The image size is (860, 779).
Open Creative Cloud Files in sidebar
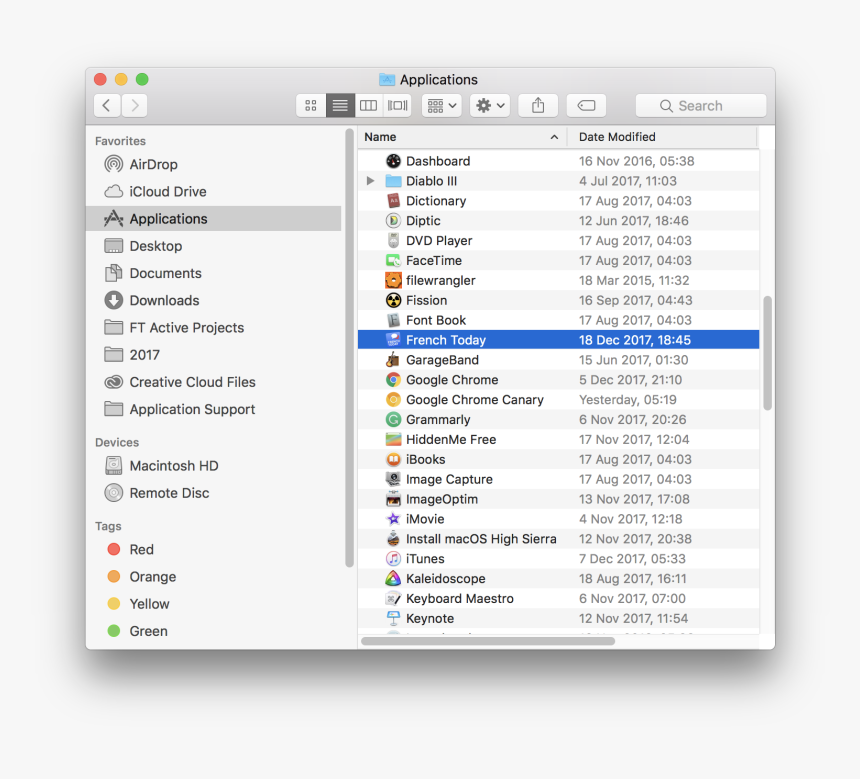point(213,382)
